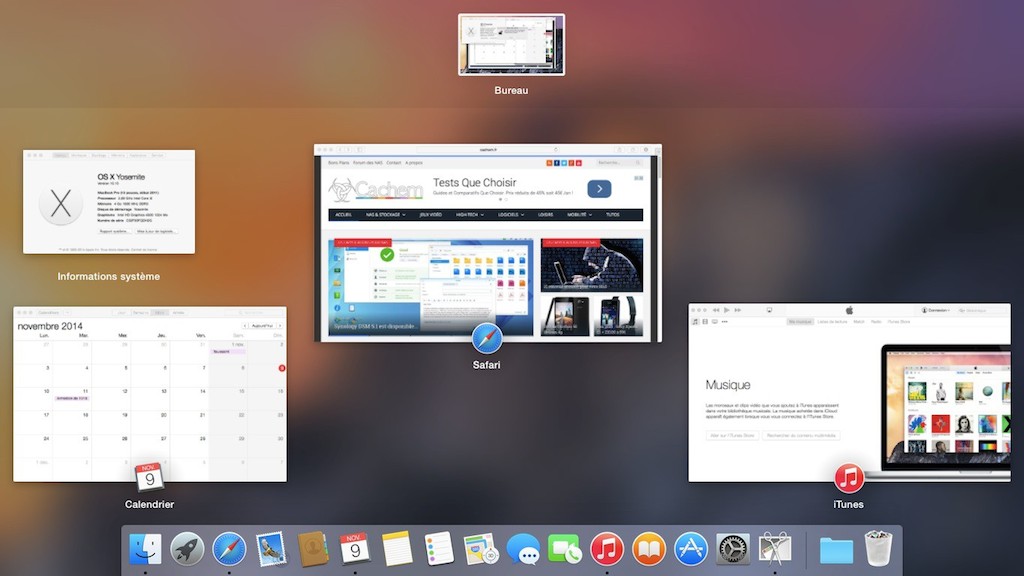Click the Calendrier window label
Image resolution: width=1024 pixels, height=576 pixels.
click(x=150, y=504)
